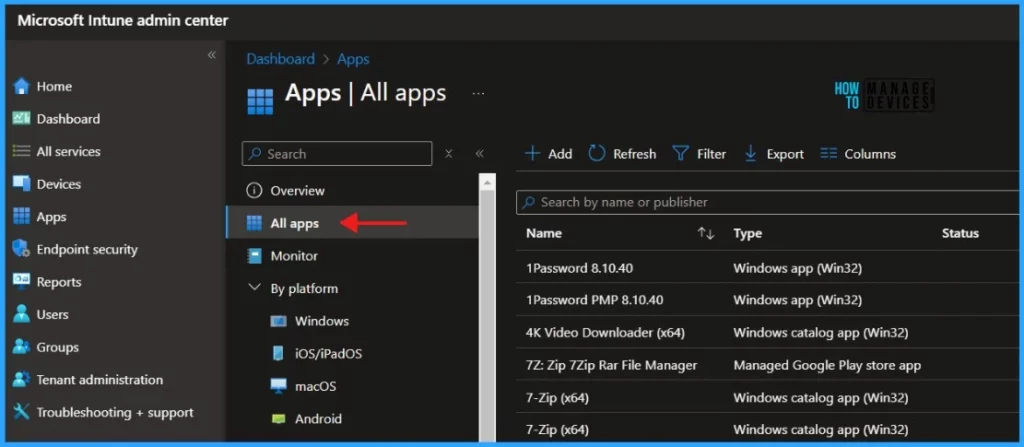
Task: Click the Type column header
Action: tap(747, 233)
